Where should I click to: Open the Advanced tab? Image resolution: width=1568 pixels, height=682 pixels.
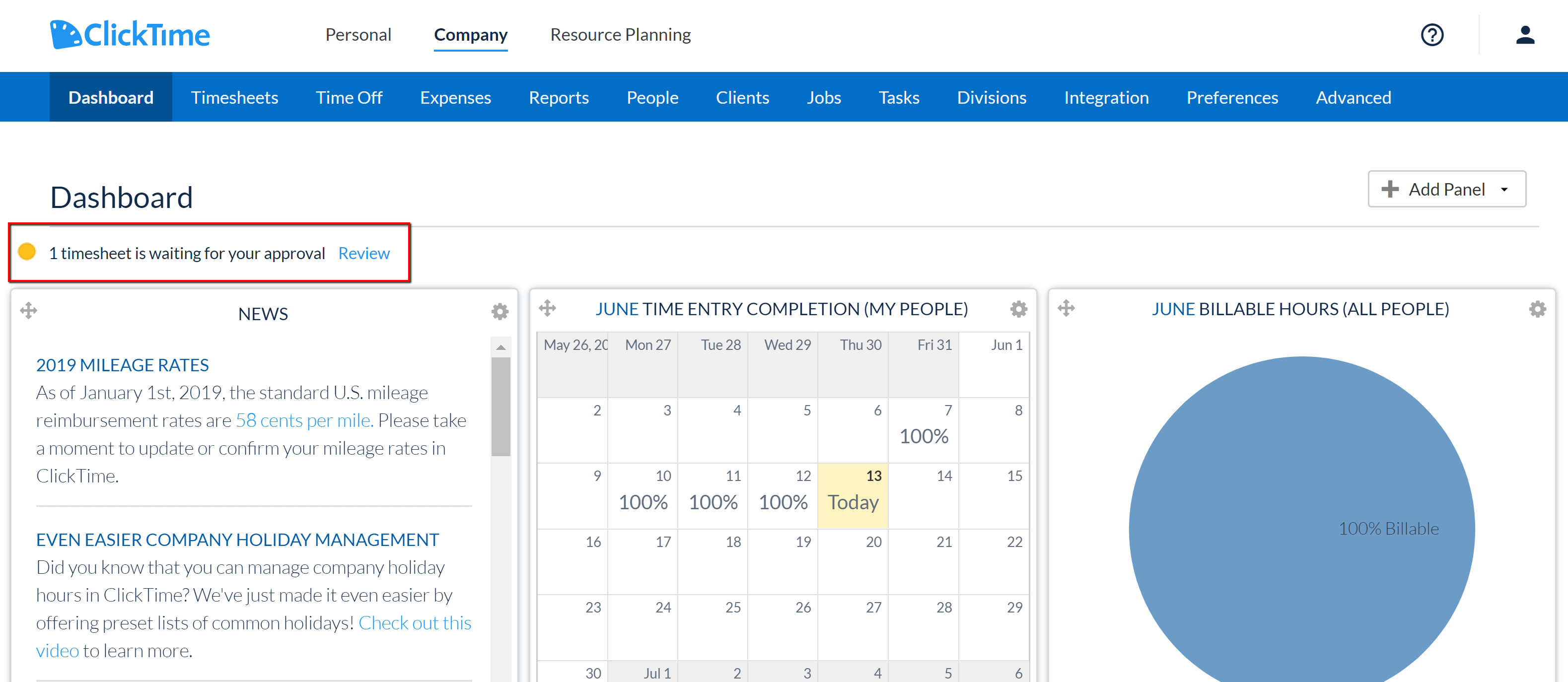(x=1353, y=97)
